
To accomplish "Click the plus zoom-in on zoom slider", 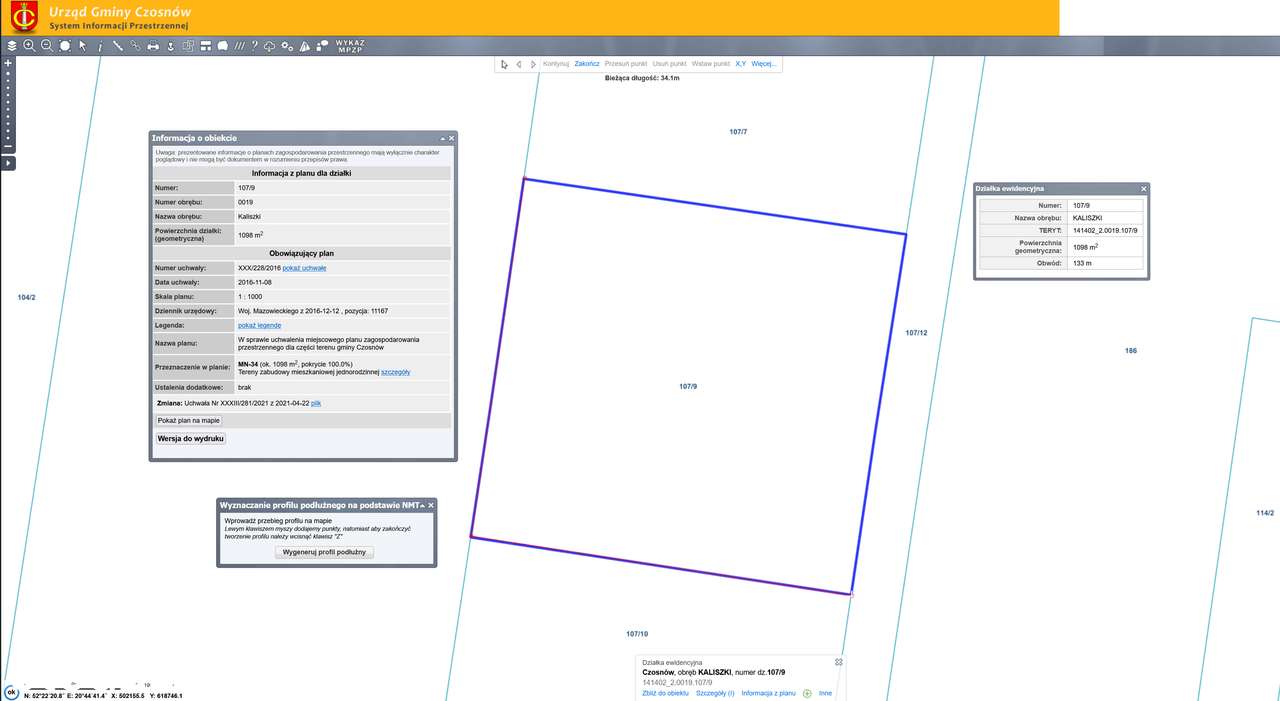I will click(8, 63).
